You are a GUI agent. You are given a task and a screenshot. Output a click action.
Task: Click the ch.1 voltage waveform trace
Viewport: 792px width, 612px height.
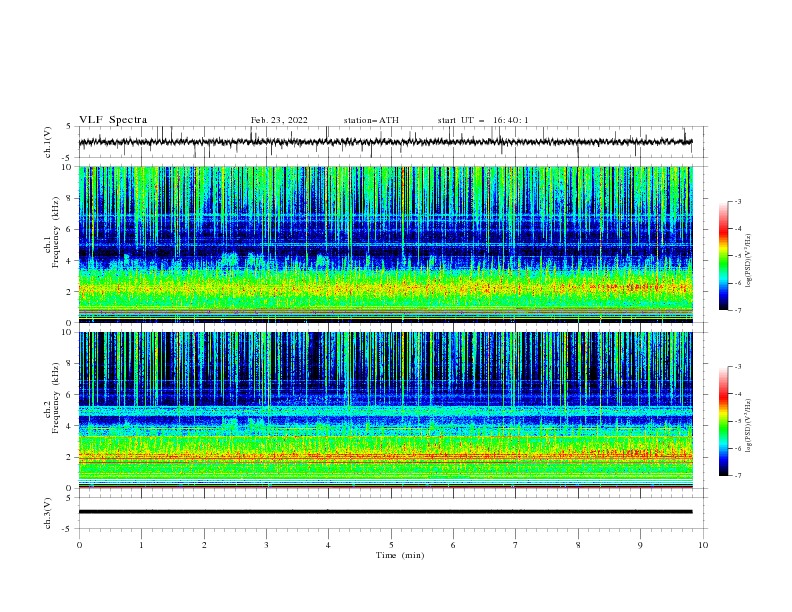(x=385, y=142)
